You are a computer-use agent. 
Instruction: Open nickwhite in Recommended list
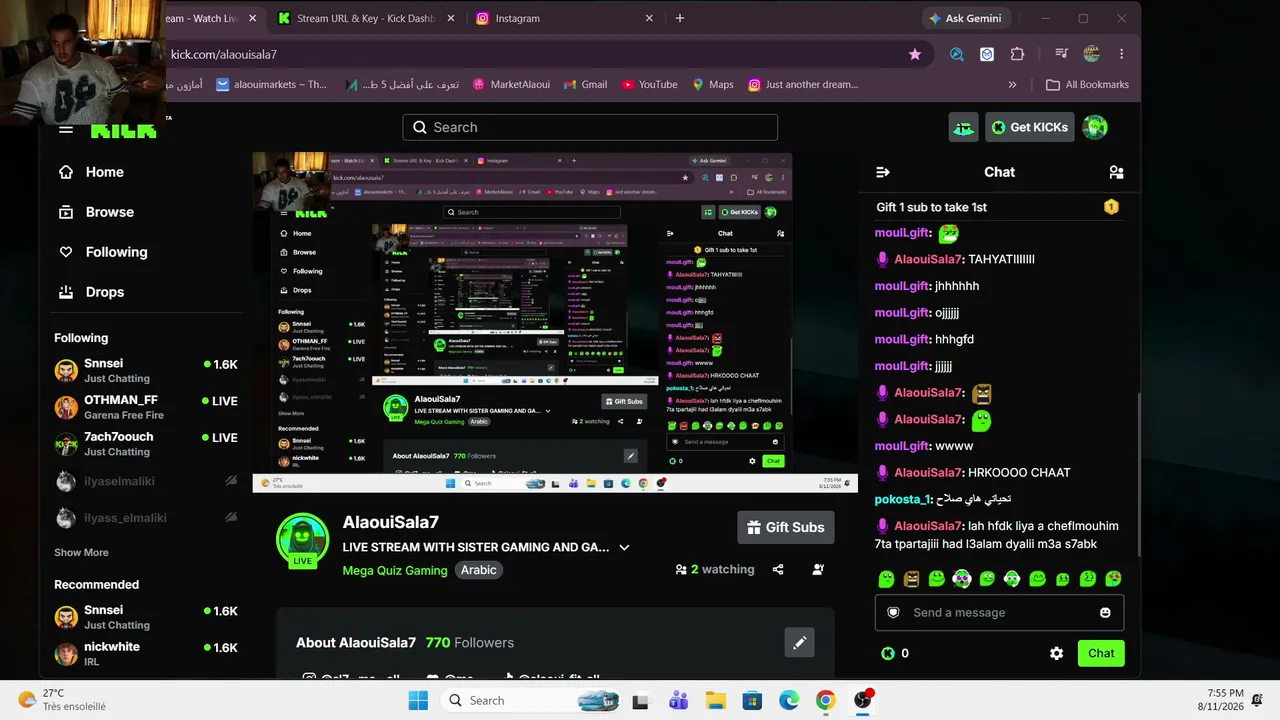[x=146, y=653]
